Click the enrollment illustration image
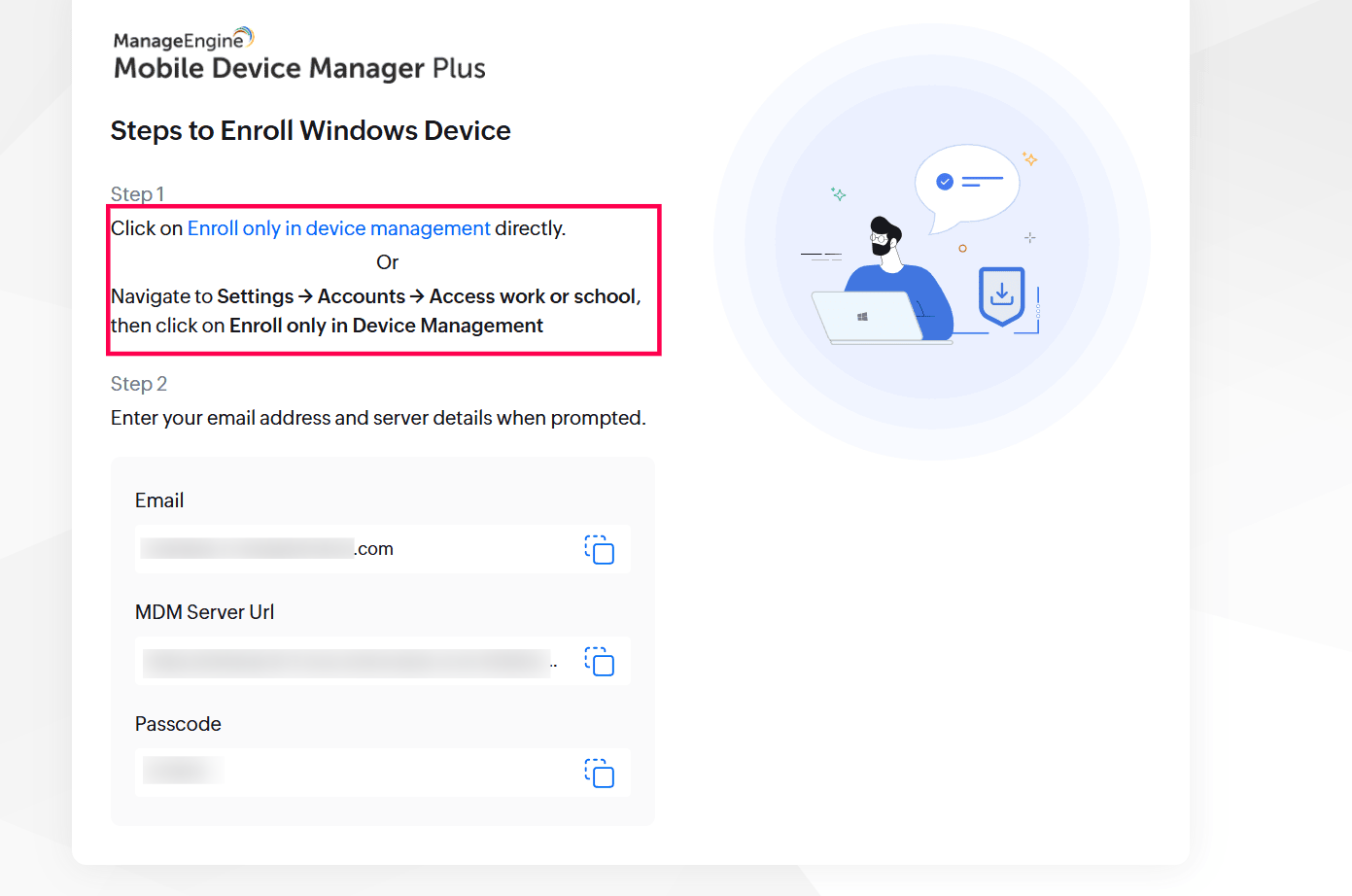 (932, 242)
